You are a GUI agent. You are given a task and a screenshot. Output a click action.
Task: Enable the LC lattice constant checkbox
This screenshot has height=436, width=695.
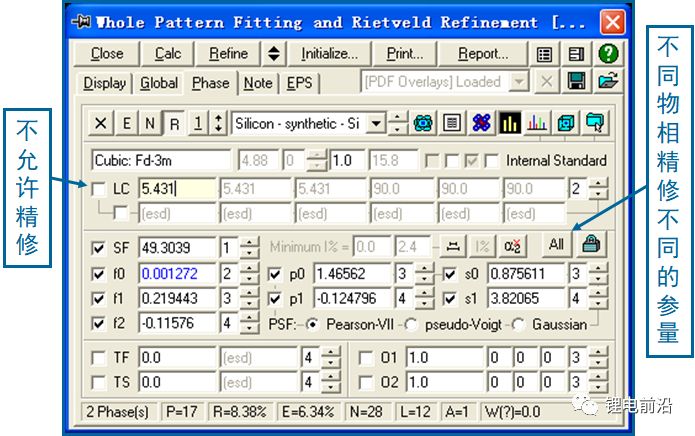pos(99,189)
